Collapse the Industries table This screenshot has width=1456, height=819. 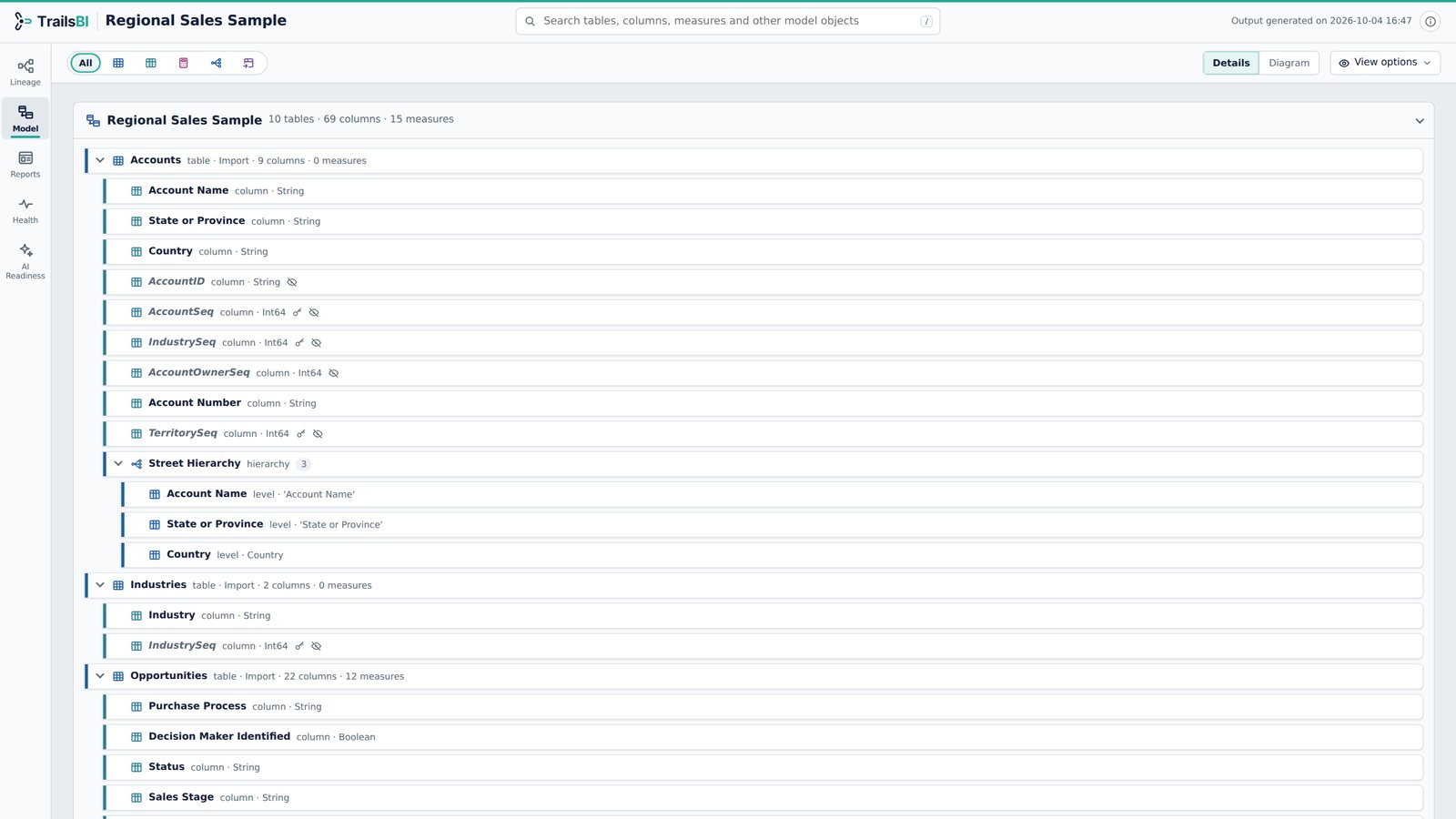100,585
